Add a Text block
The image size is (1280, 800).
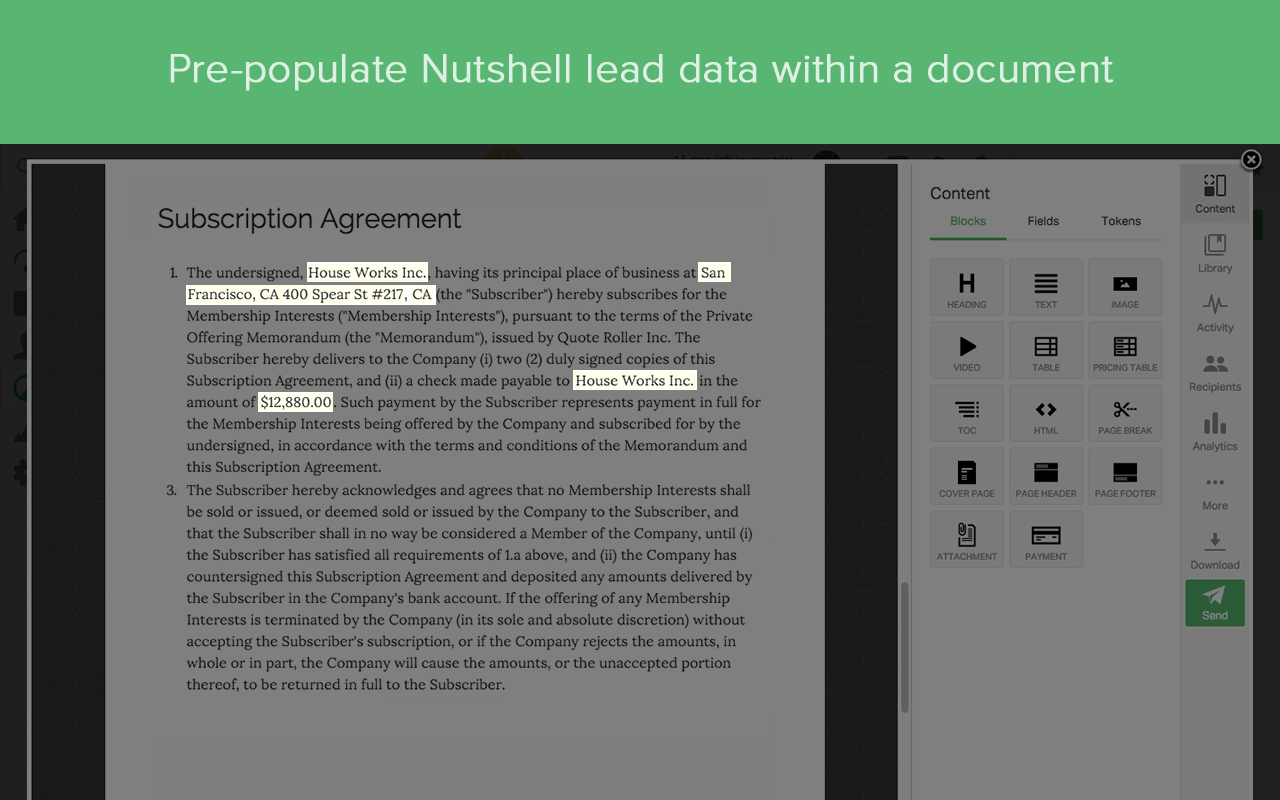1045,287
